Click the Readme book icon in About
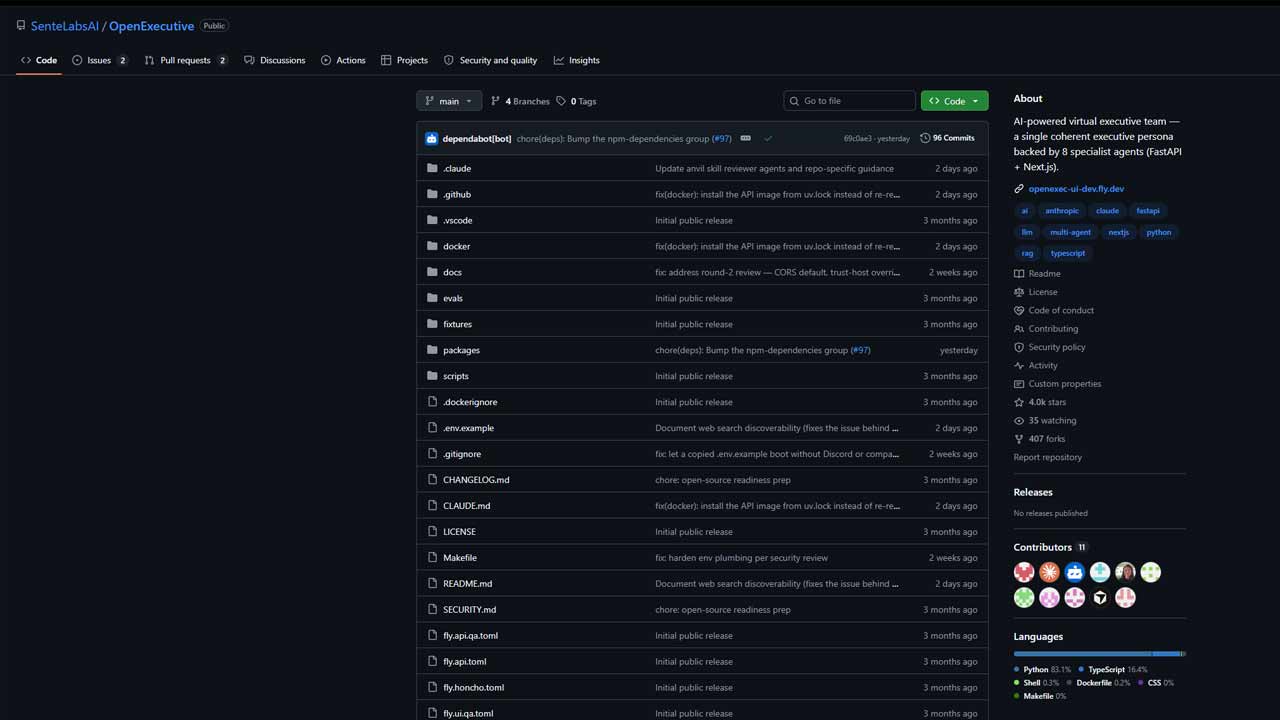The height and width of the screenshot is (720, 1280). [x=1019, y=273]
